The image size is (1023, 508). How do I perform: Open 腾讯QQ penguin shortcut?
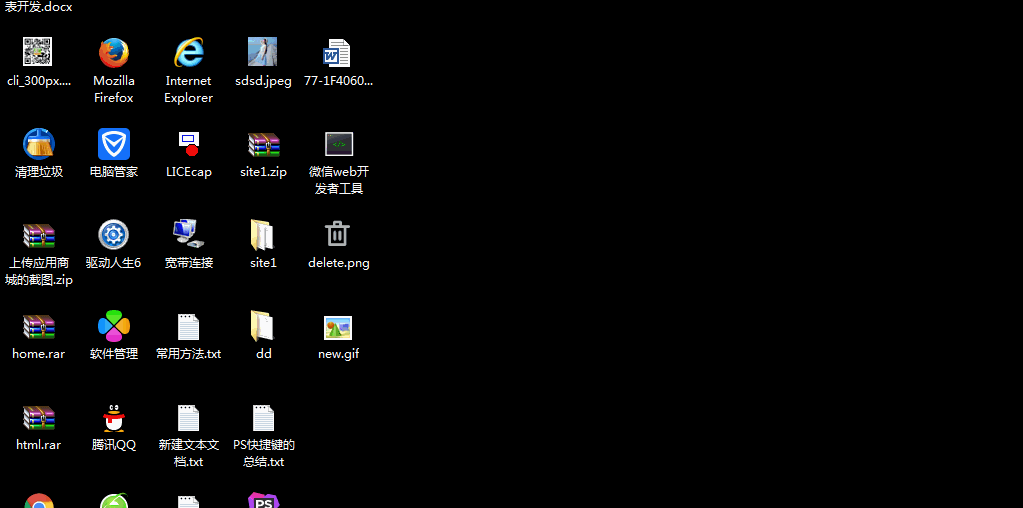[114, 418]
